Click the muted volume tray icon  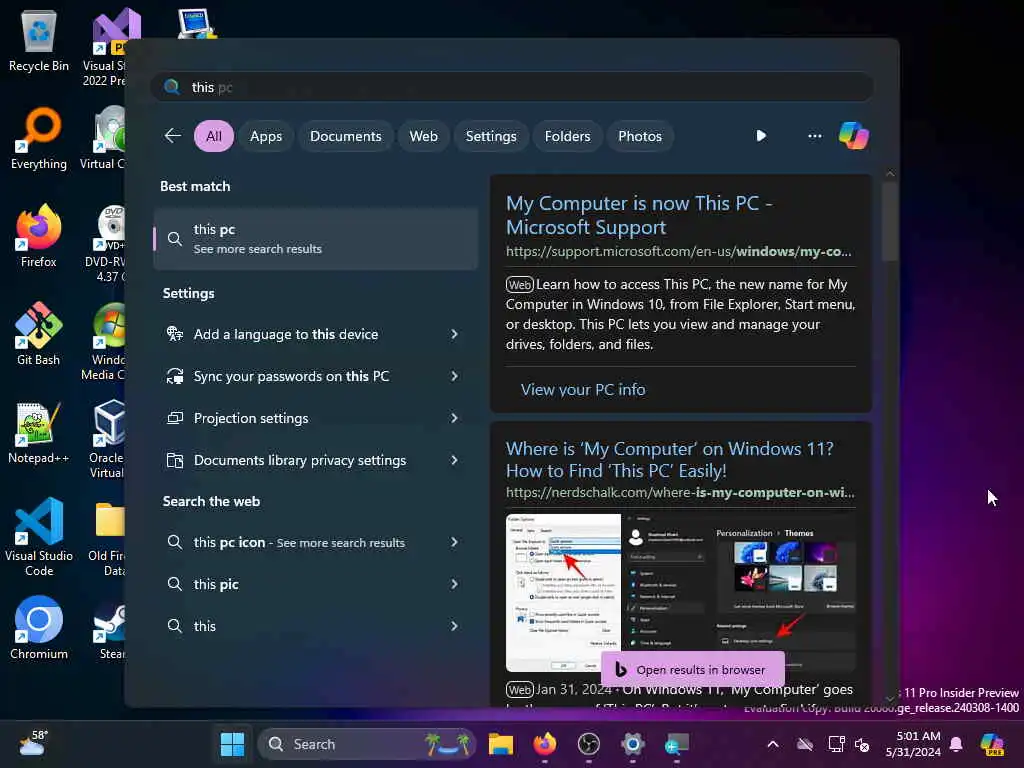[863, 744]
